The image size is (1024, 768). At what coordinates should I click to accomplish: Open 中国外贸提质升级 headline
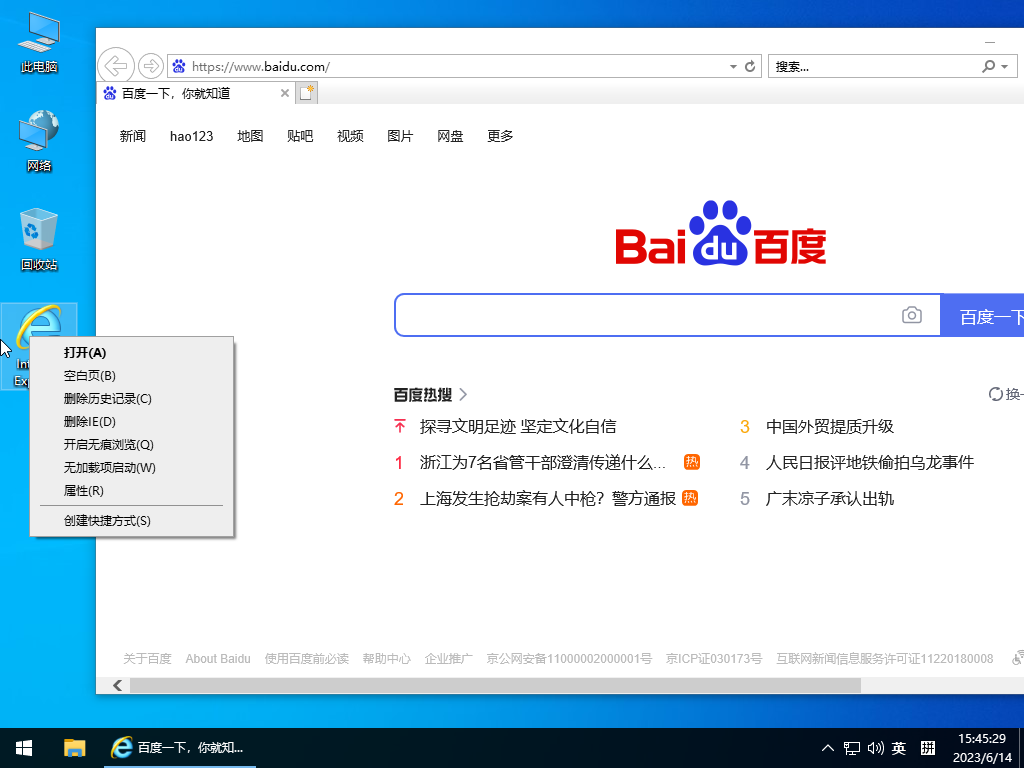(829, 426)
